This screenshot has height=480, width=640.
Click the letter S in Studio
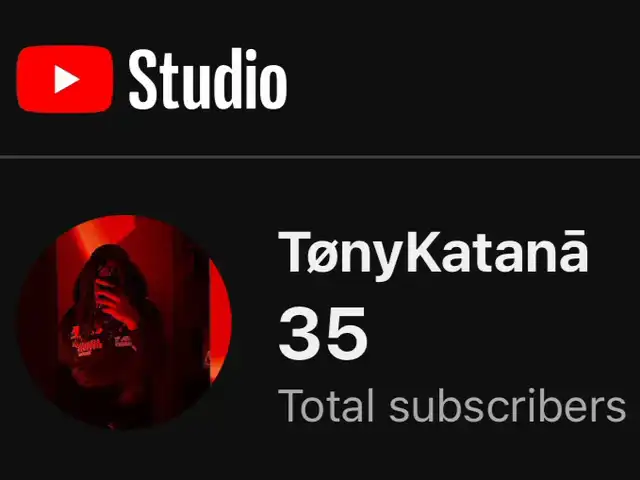144,80
